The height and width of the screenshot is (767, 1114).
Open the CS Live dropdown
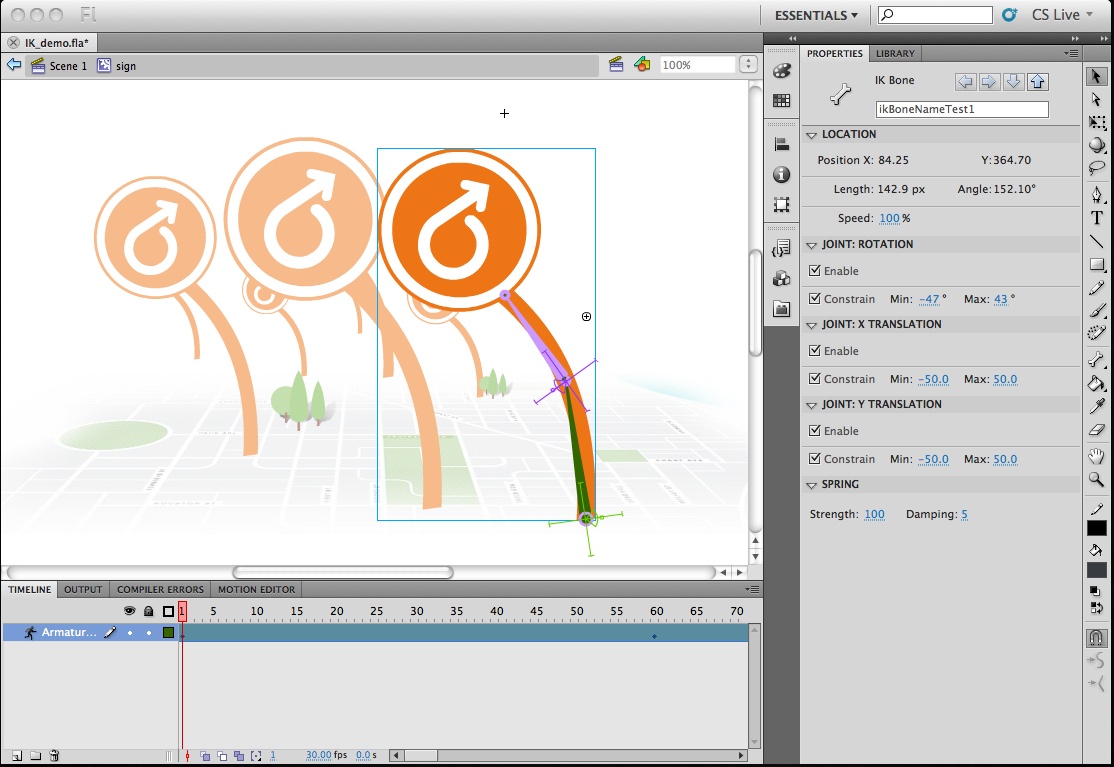[x=1062, y=15]
